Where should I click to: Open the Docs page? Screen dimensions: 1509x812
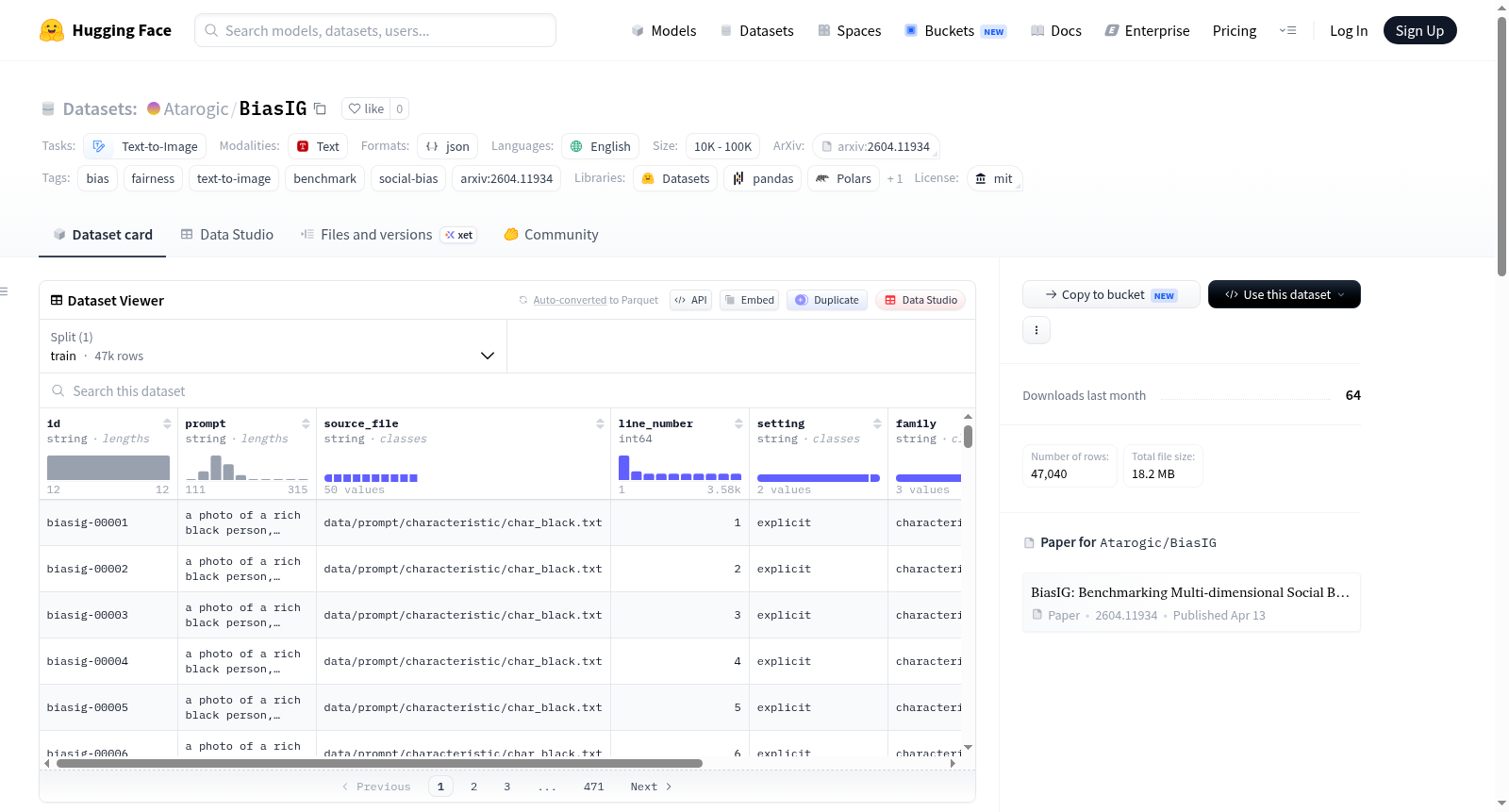pos(1056,30)
